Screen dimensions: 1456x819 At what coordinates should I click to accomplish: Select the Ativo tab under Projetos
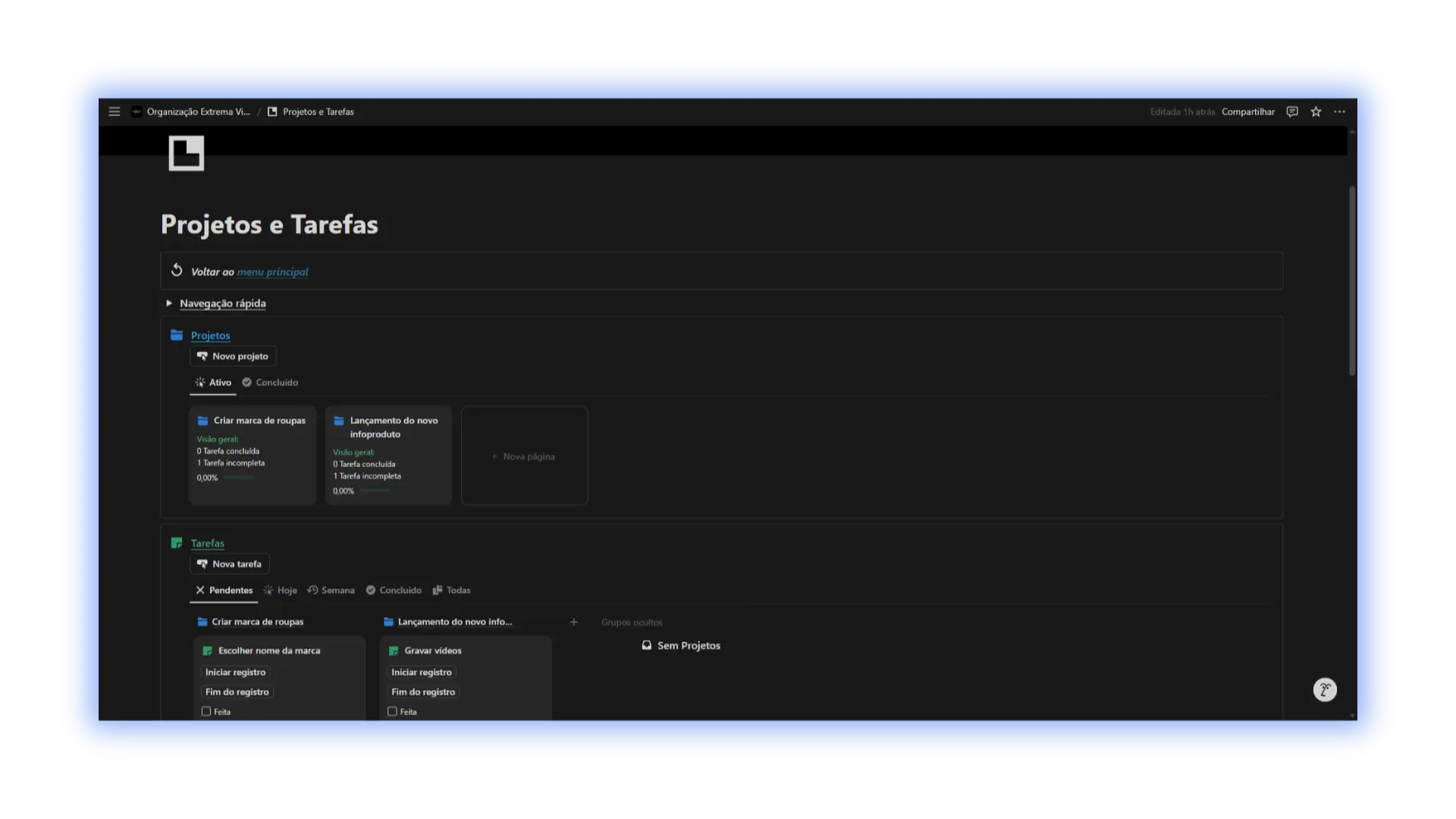[213, 382]
